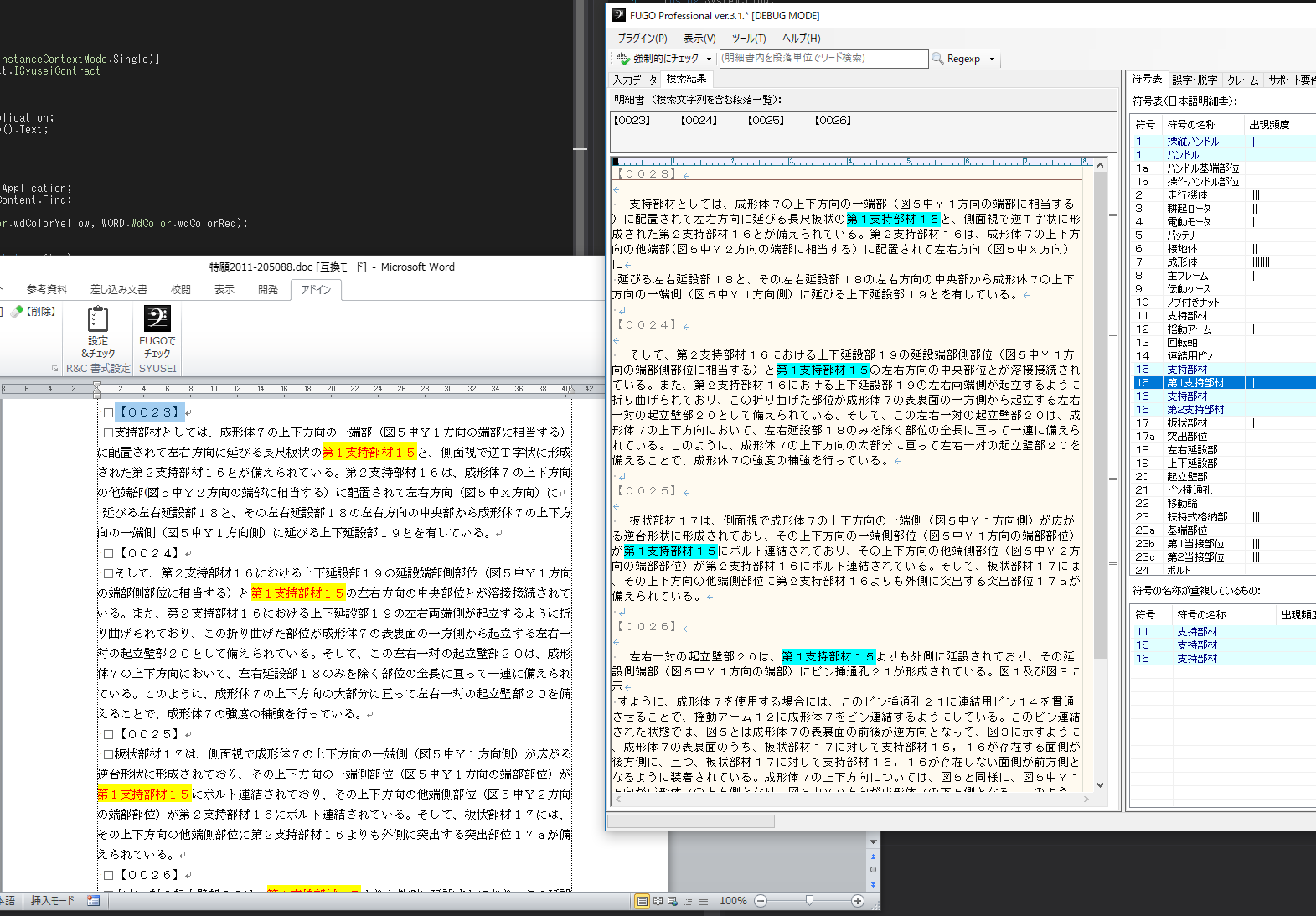
Task: Click the 設定&チェック clipboard icon
Action: tap(98, 319)
